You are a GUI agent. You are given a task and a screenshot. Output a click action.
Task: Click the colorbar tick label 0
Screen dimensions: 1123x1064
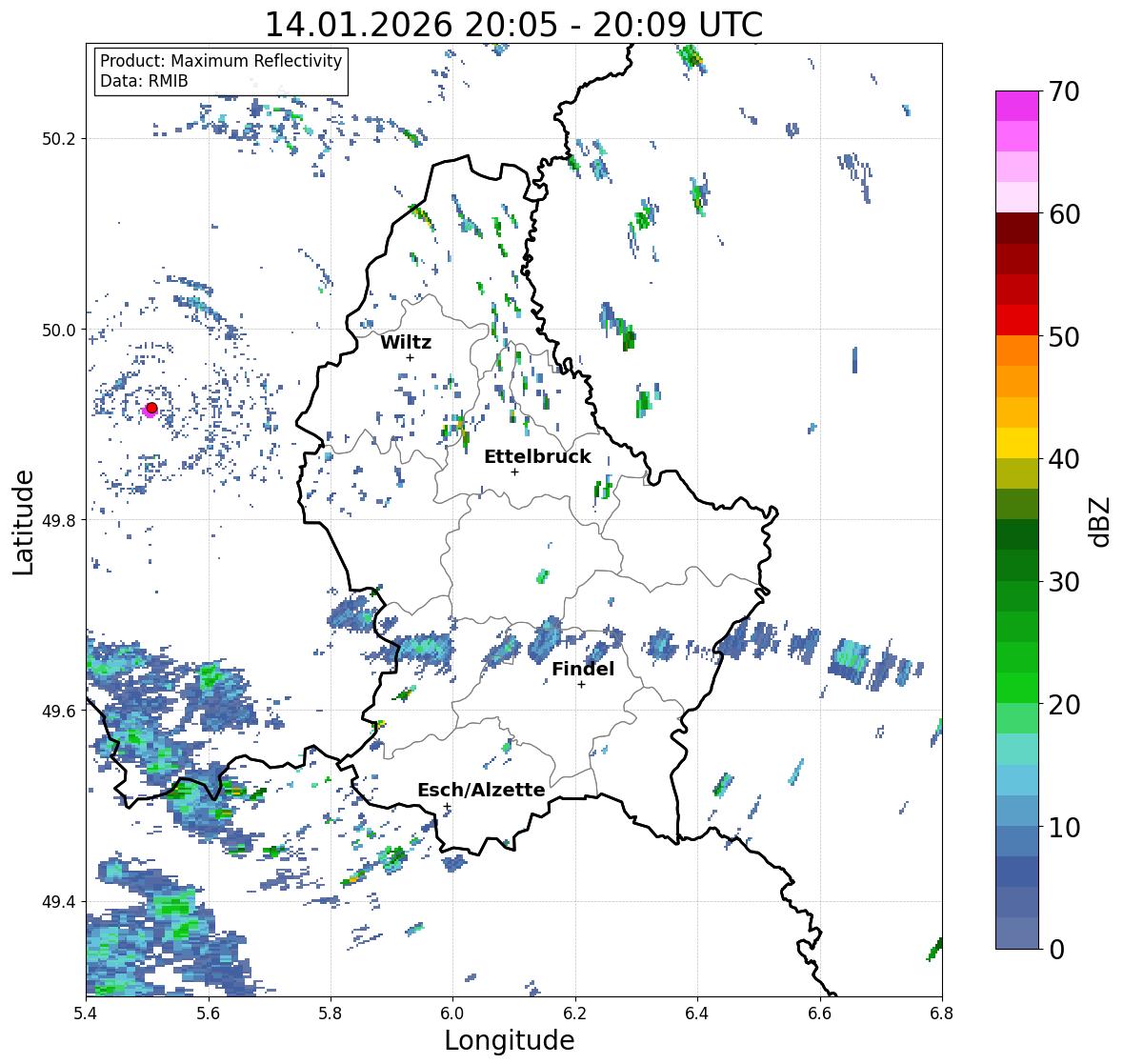(1056, 950)
